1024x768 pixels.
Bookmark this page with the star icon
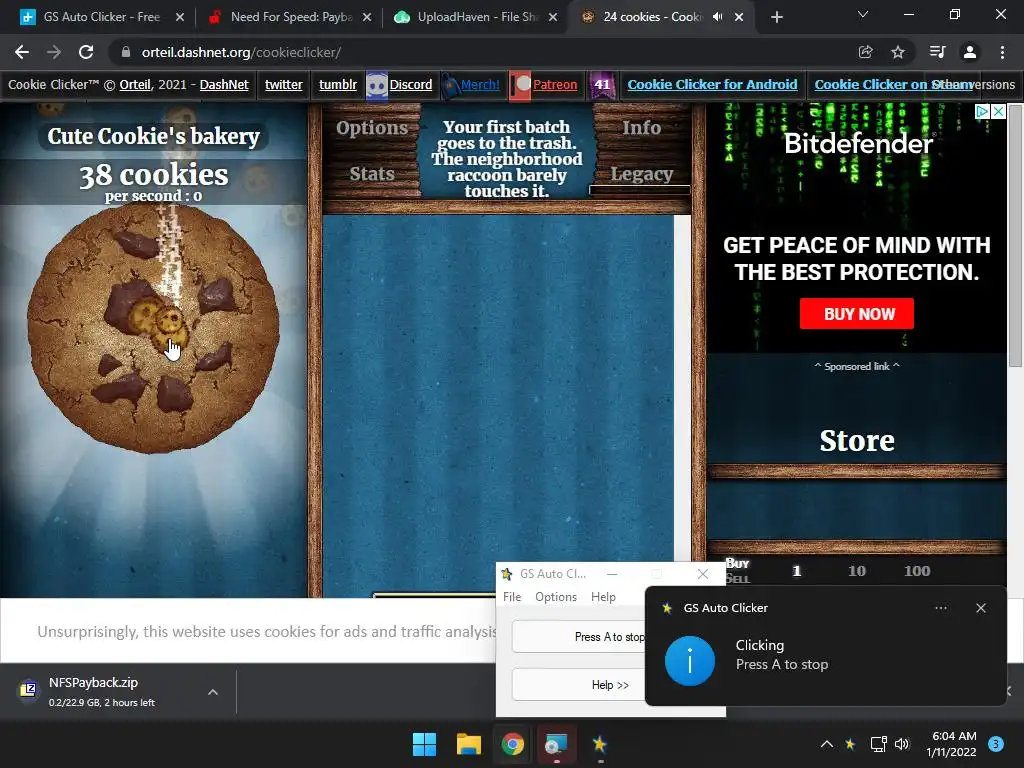click(898, 52)
